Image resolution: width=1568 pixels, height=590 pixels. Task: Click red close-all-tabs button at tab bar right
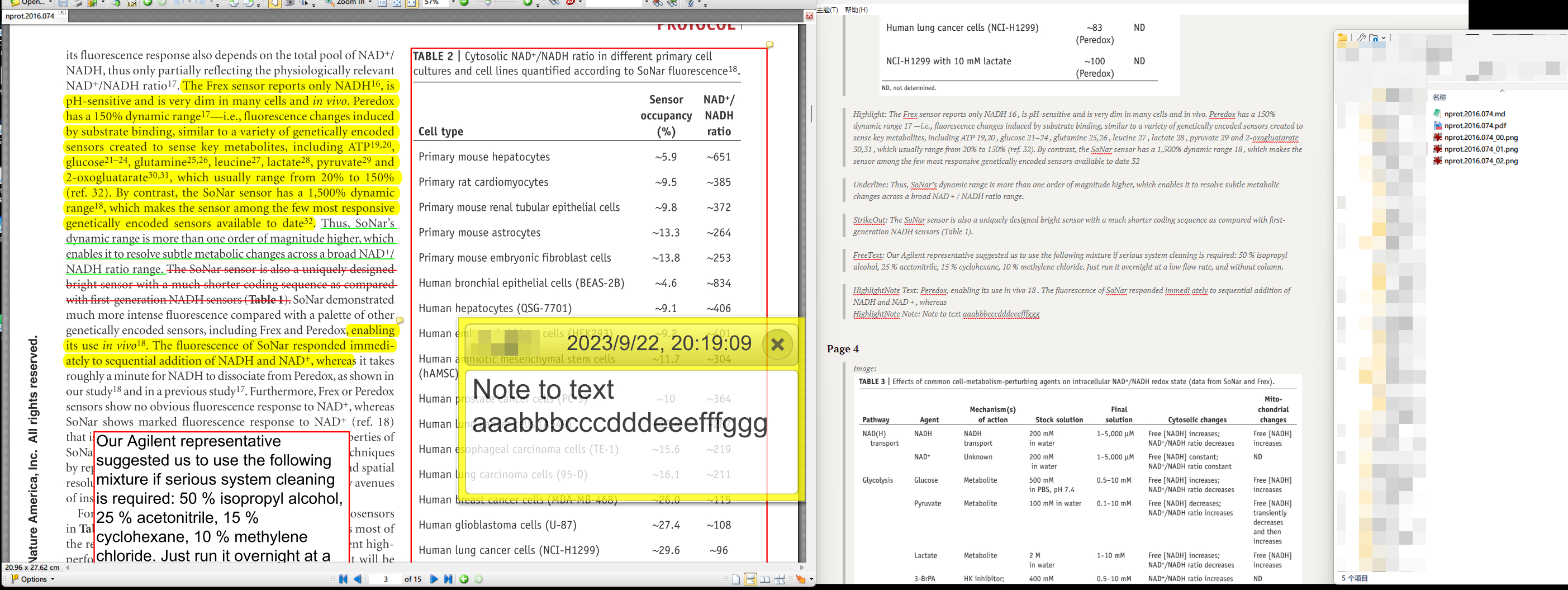pos(809,16)
